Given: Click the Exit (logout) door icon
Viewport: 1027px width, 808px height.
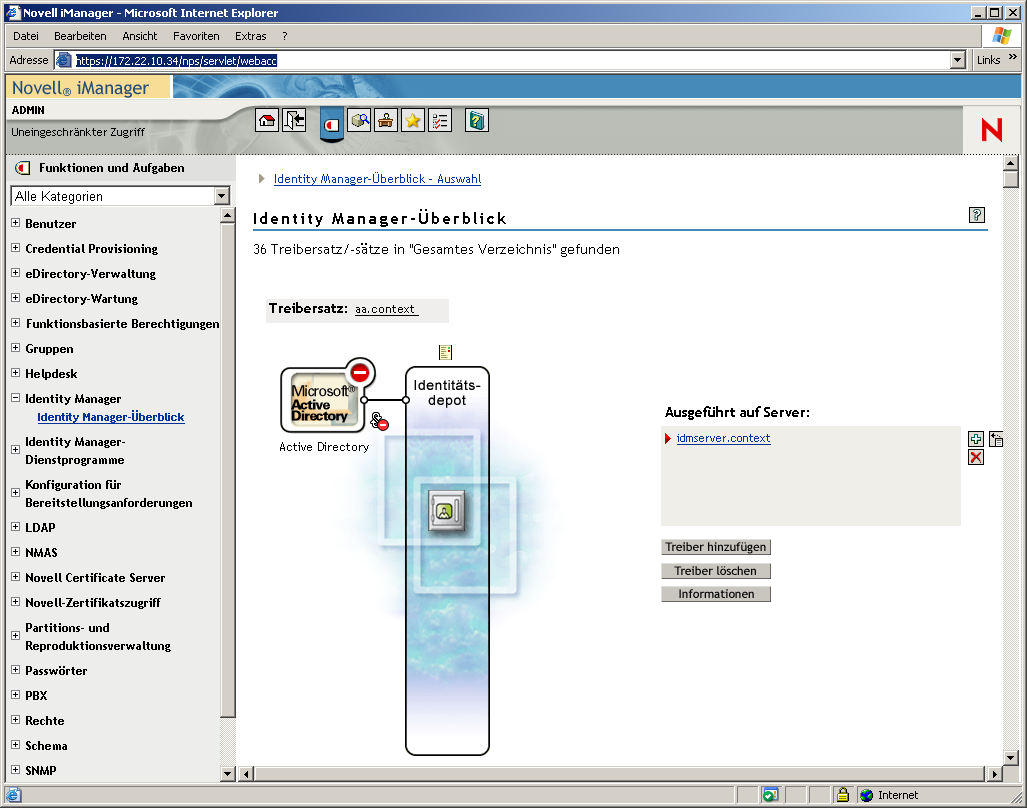Looking at the screenshot, I should click(x=293, y=119).
